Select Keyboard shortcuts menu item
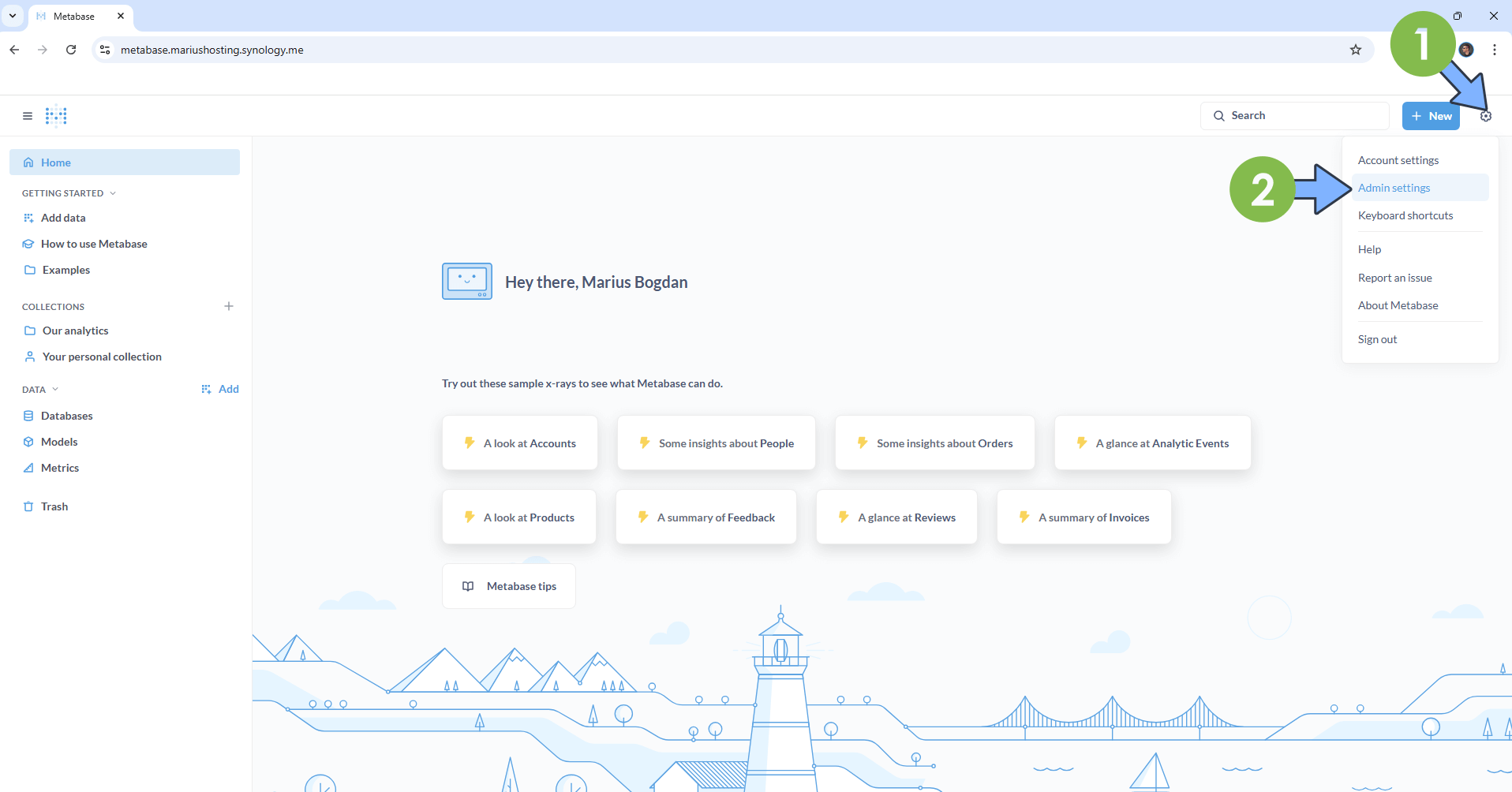The height and width of the screenshot is (792, 1512). (1405, 215)
